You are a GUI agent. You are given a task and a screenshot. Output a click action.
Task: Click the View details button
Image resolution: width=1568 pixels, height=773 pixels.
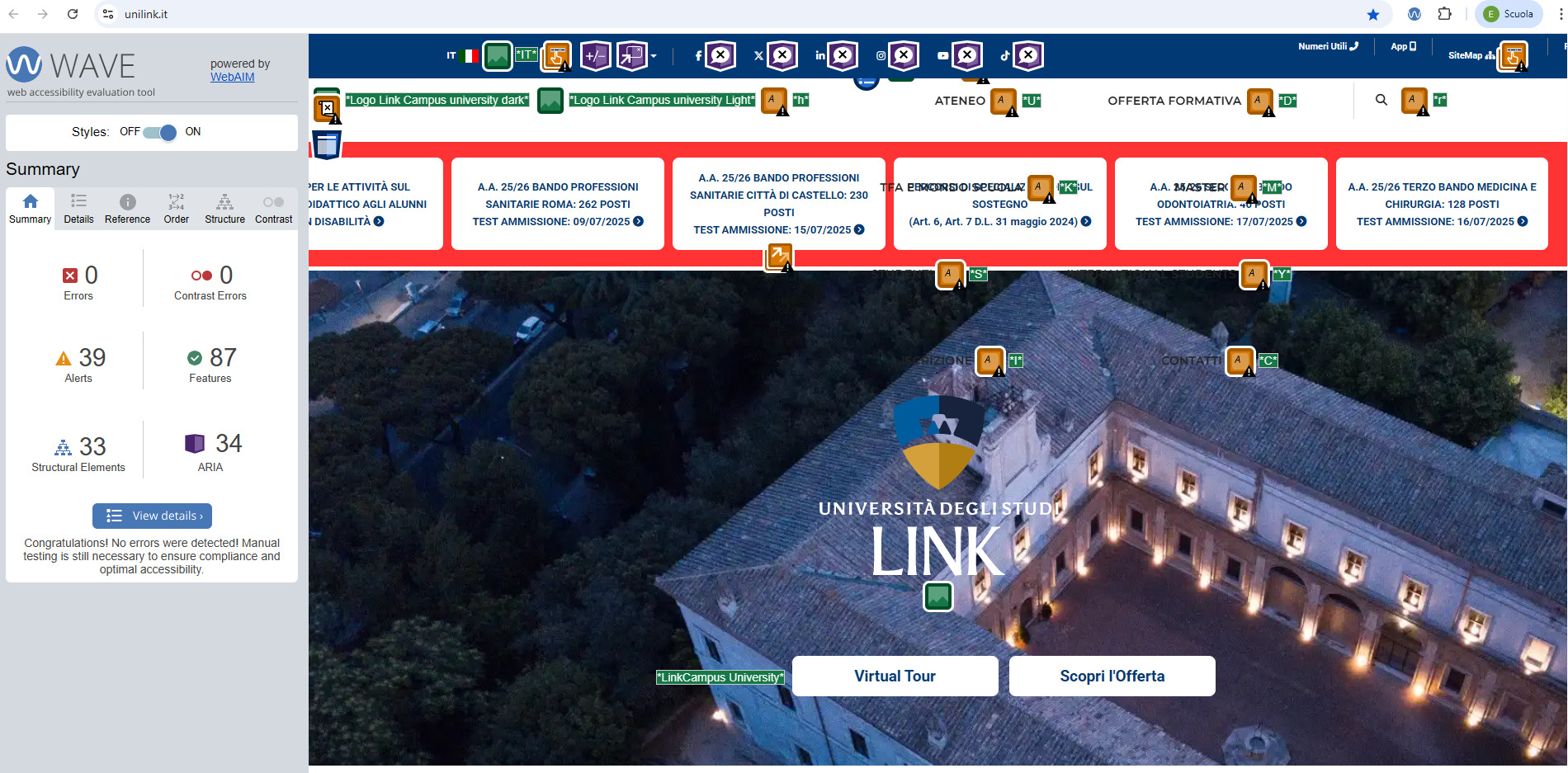tap(152, 516)
